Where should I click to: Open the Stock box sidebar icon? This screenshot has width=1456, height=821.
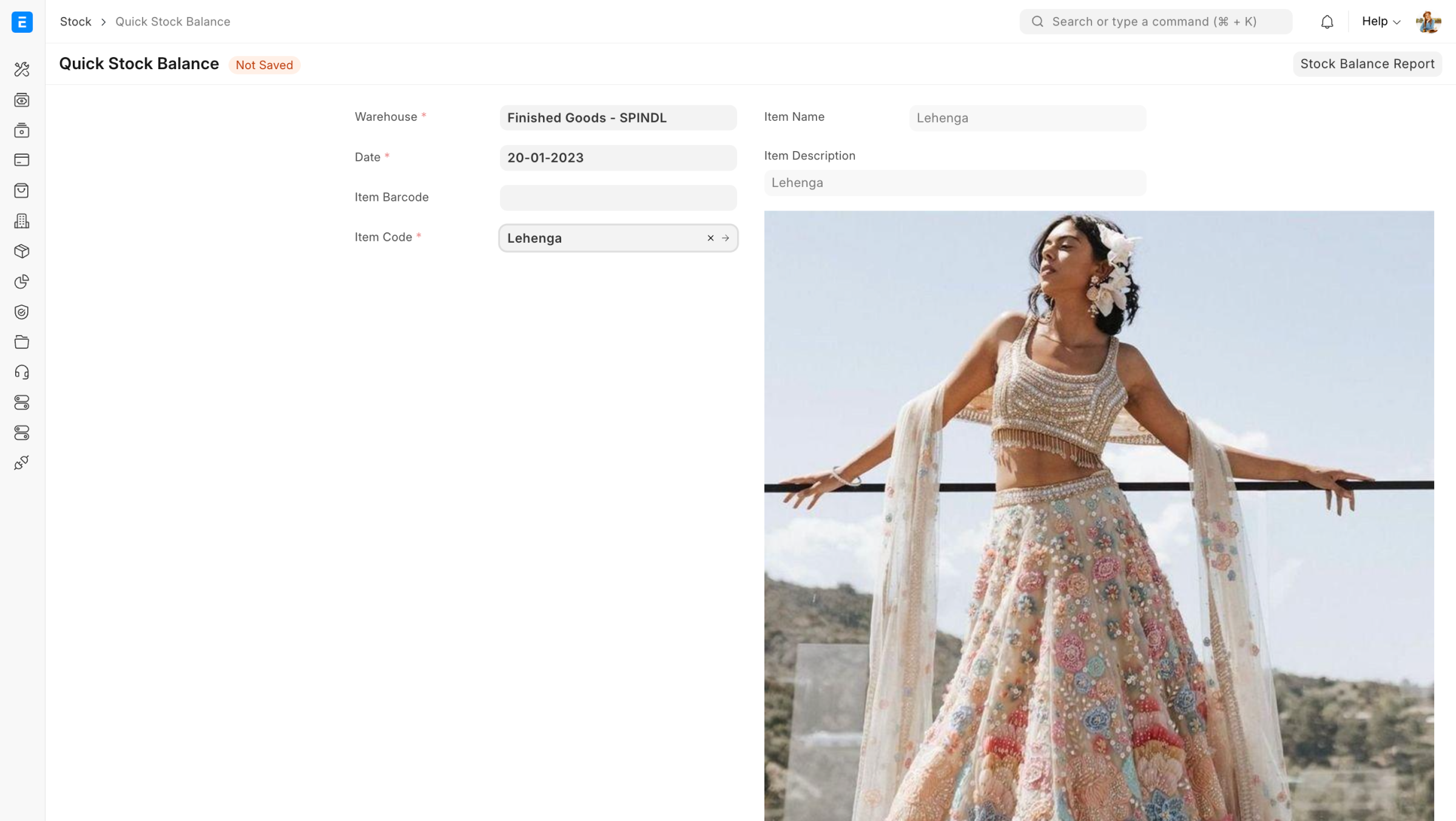(x=22, y=251)
